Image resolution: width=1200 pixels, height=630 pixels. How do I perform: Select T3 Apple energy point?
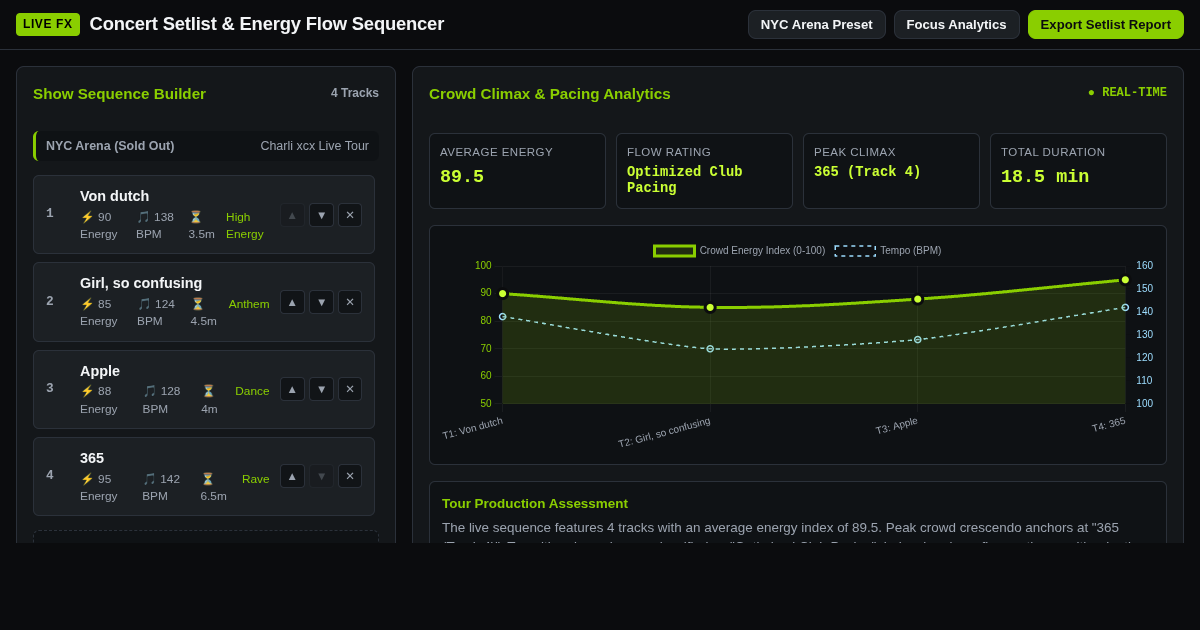pyautogui.click(x=918, y=299)
